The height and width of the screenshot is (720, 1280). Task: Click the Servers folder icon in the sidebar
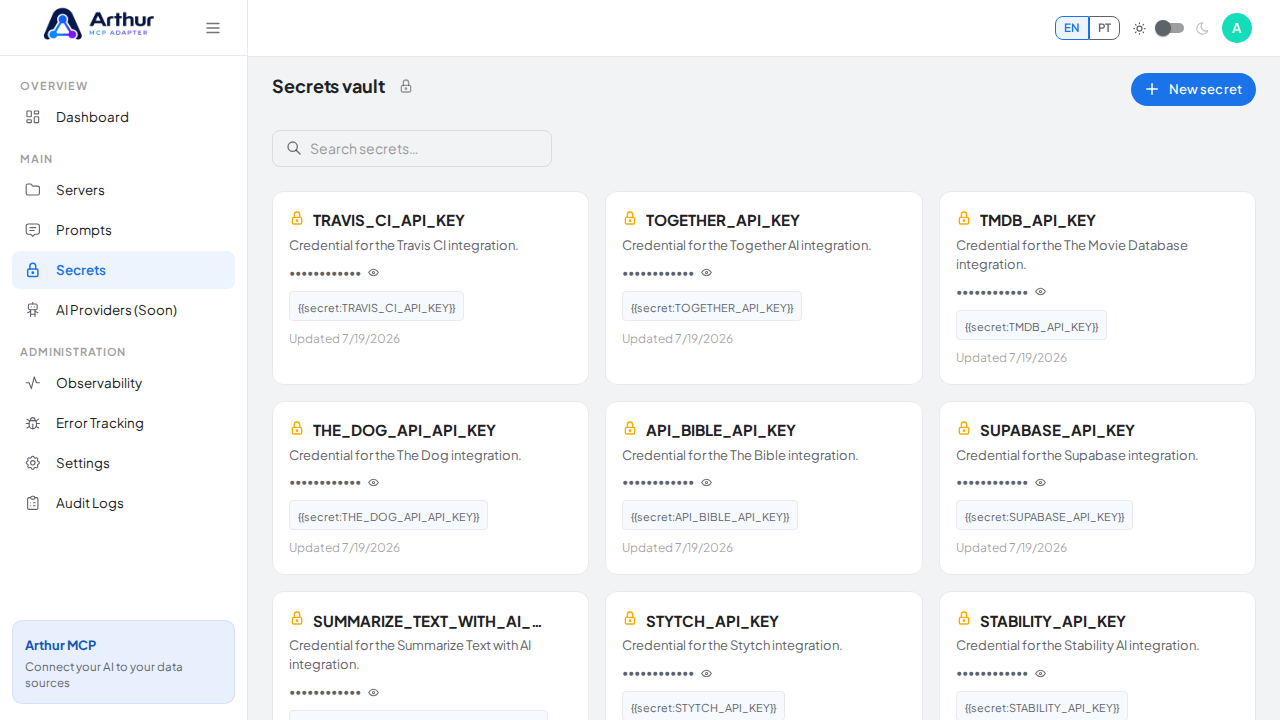click(33, 190)
